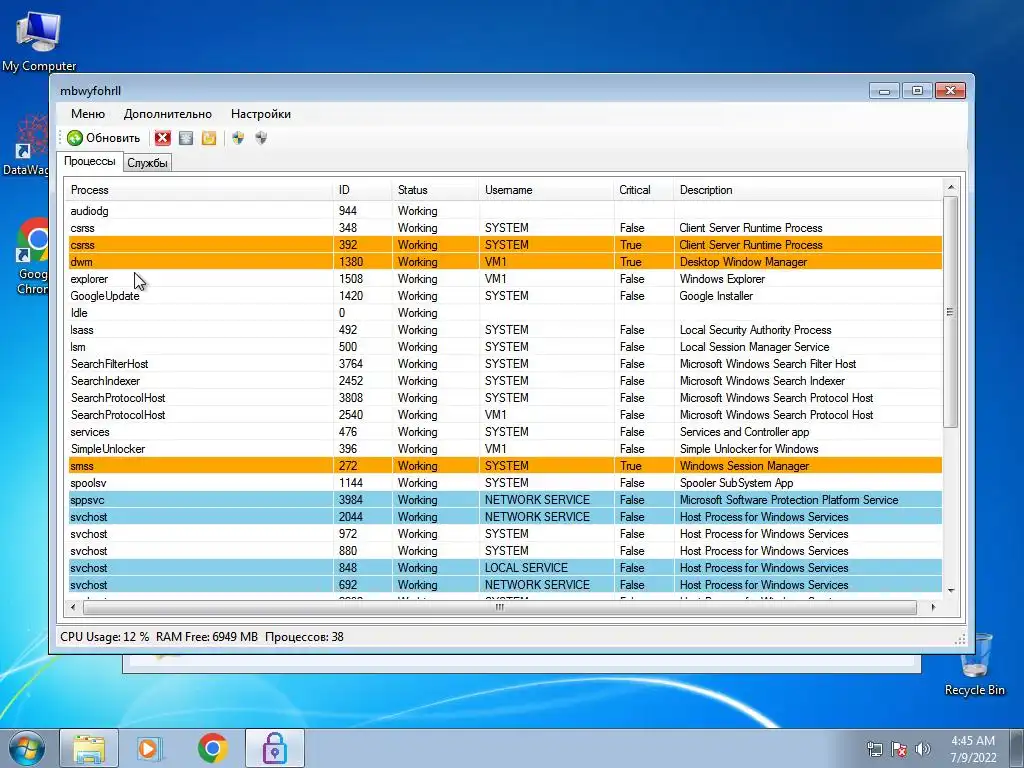1024x768 pixels.
Task: Select the lsass process row
Action: pos(505,330)
